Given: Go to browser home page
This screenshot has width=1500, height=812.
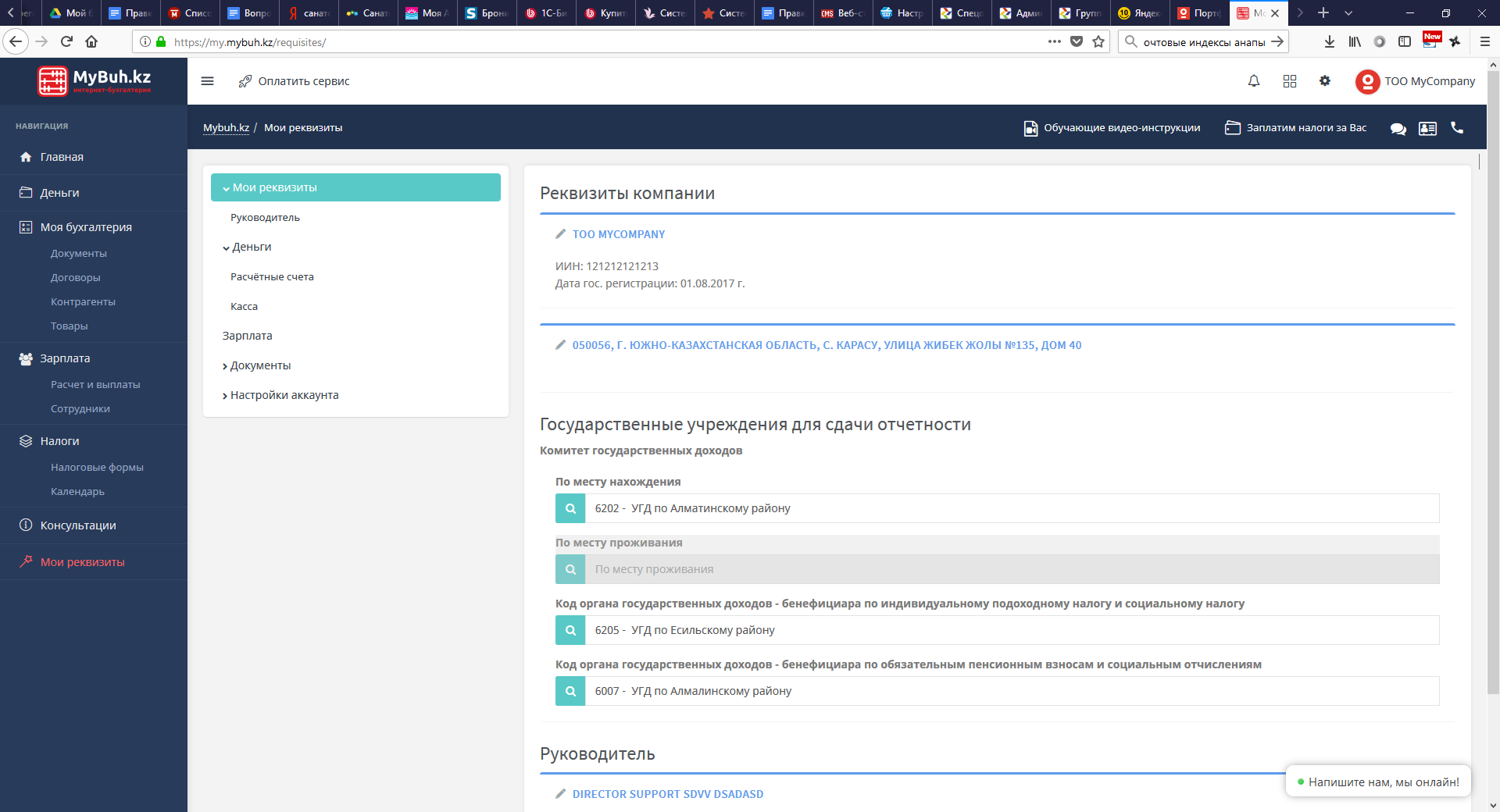Looking at the screenshot, I should [x=91, y=41].
